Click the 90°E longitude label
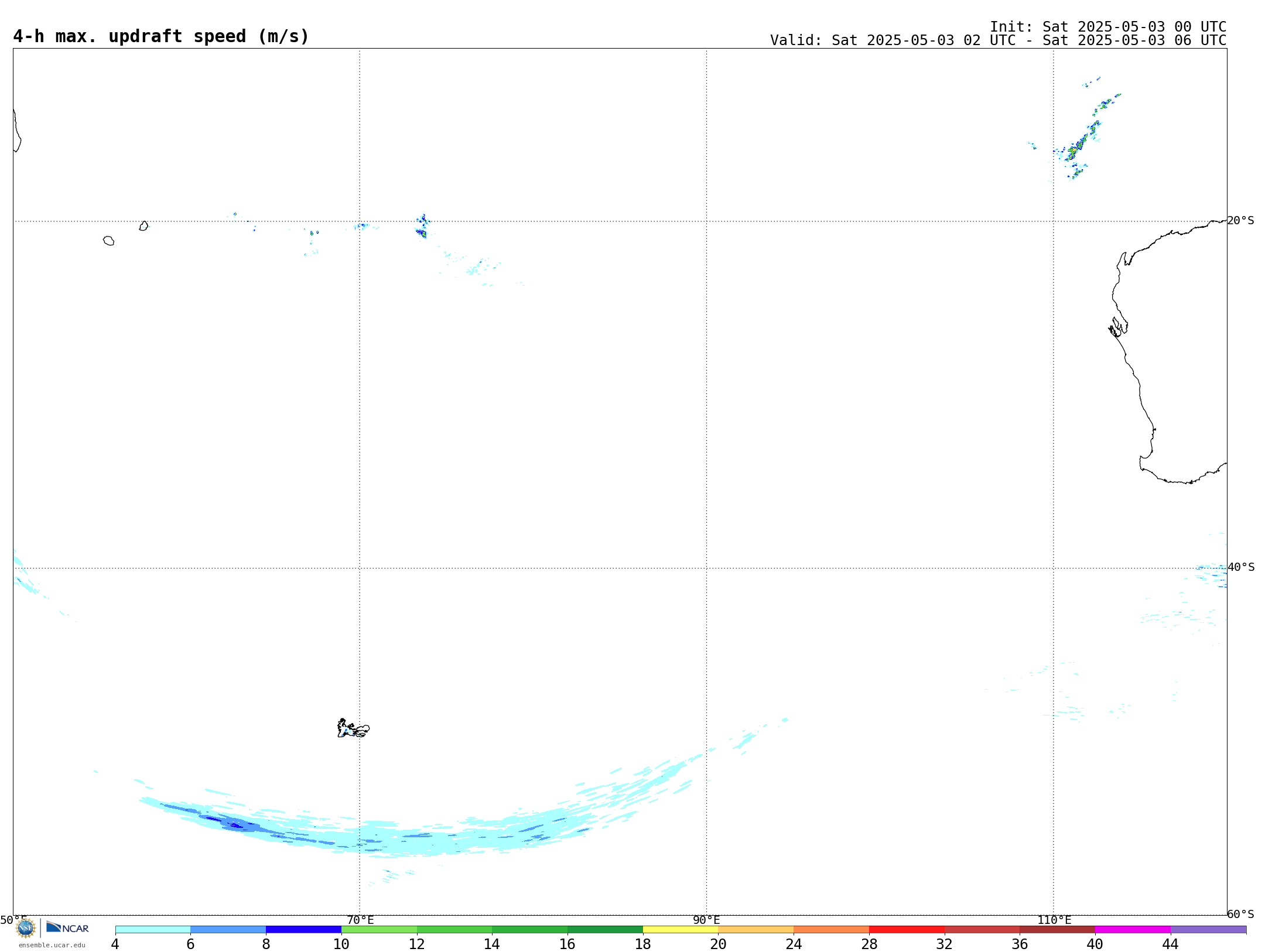Screen dimensions: 1265x952 (x=707, y=920)
